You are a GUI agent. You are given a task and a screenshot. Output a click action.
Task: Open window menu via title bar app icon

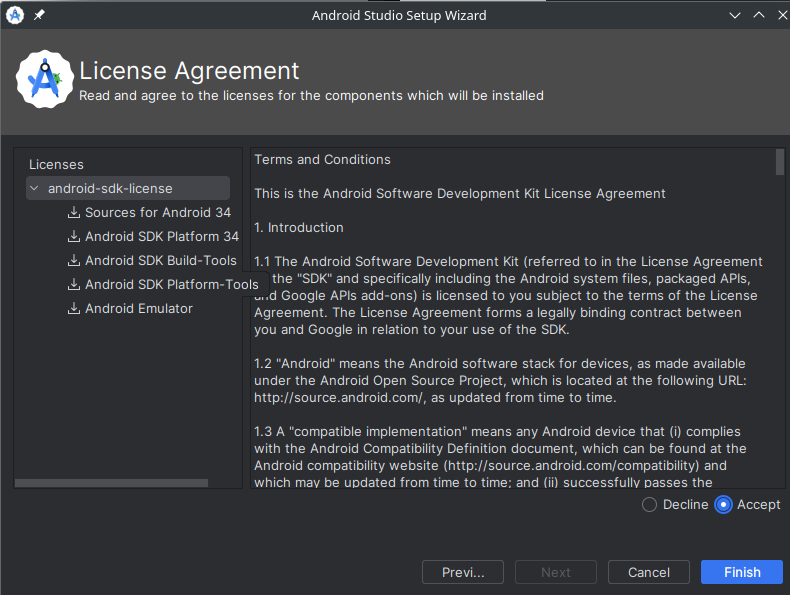15,15
